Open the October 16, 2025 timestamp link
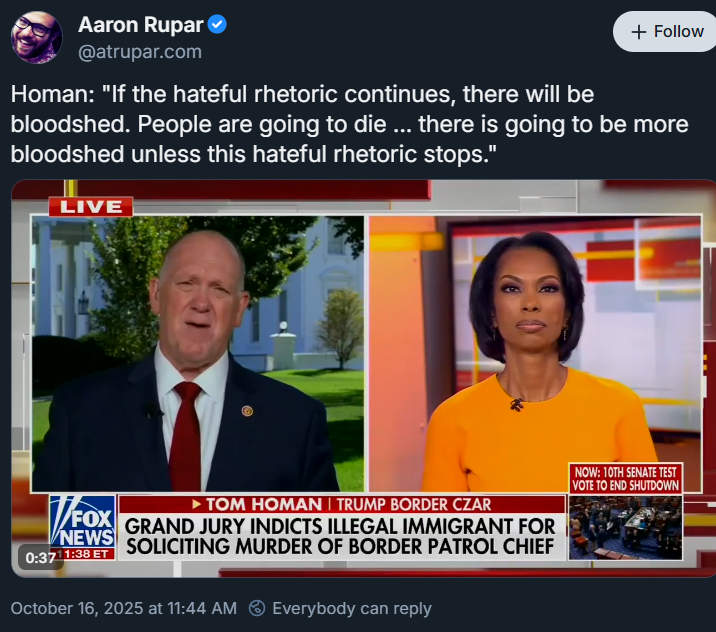The width and height of the screenshot is (716, 632). [124, 608]
